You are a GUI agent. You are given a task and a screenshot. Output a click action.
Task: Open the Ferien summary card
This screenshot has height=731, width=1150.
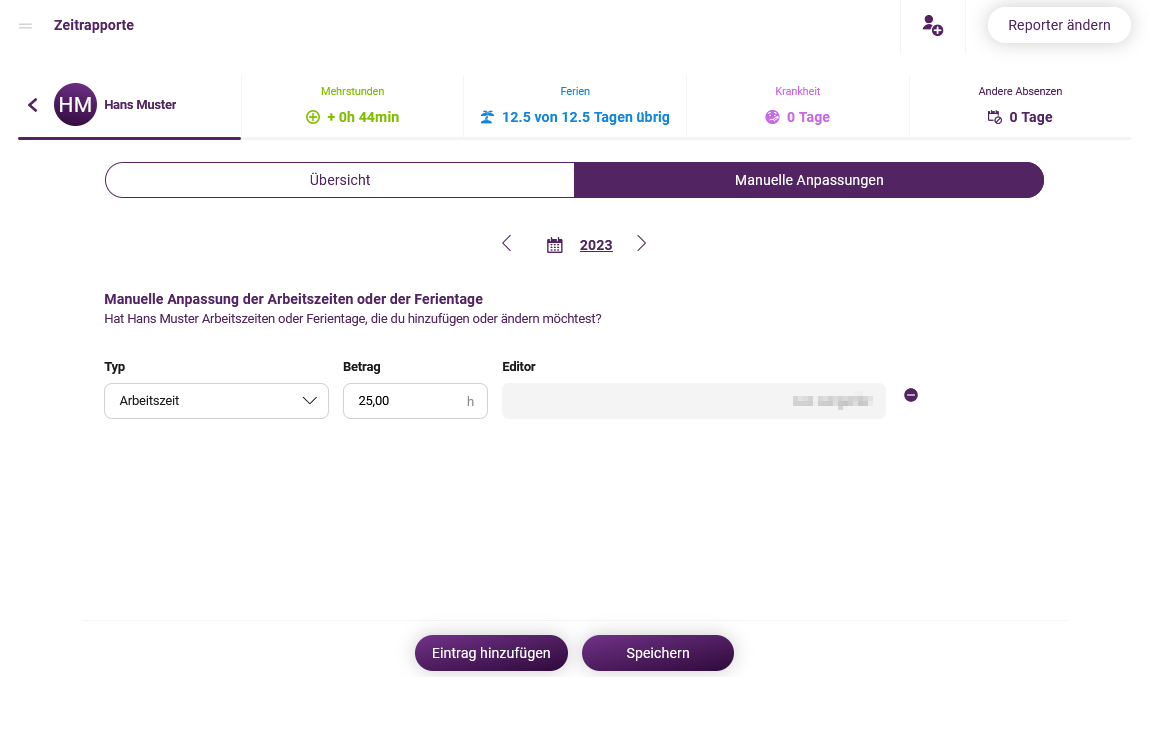575,106
